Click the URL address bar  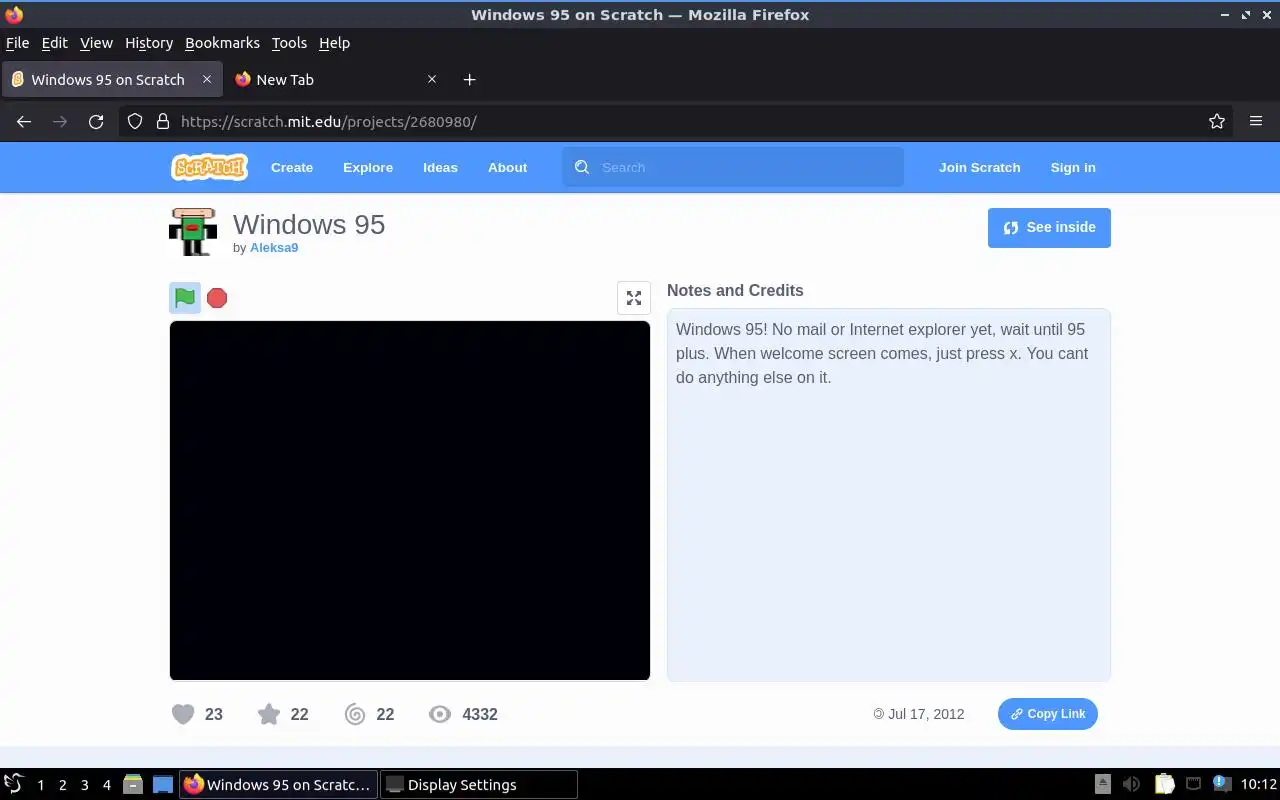click(x=676, y=121)
